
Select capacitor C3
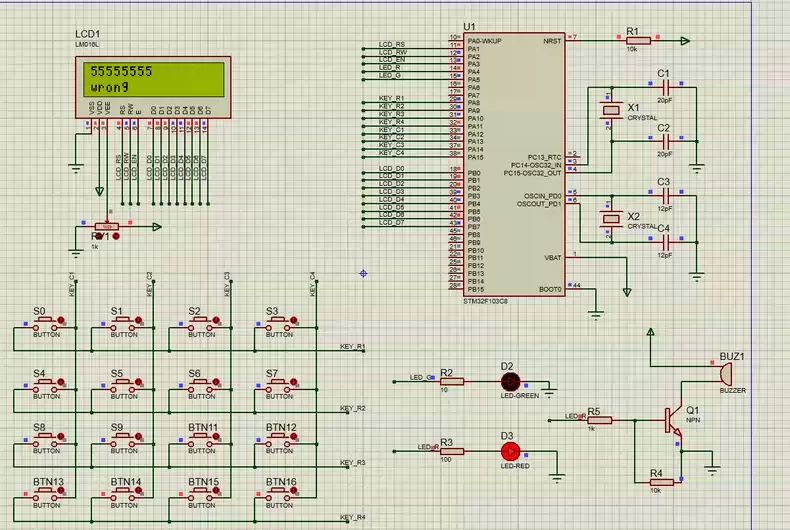[x=666, y=195]
